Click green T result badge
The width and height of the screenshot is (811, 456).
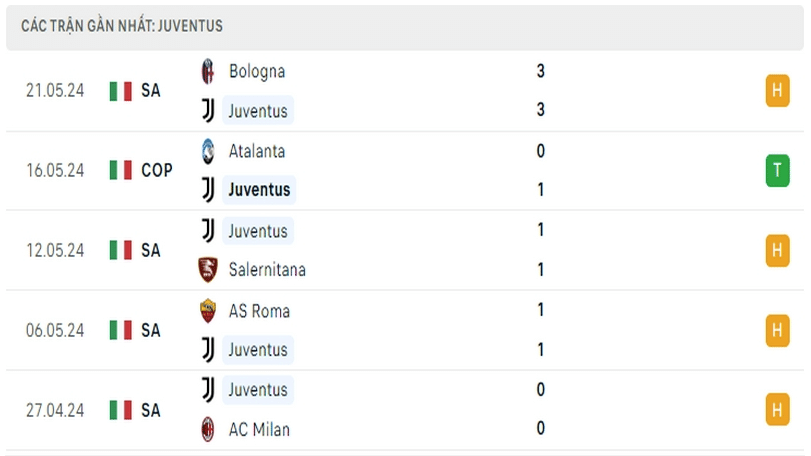pyautogui.click(x=777, y=170)
